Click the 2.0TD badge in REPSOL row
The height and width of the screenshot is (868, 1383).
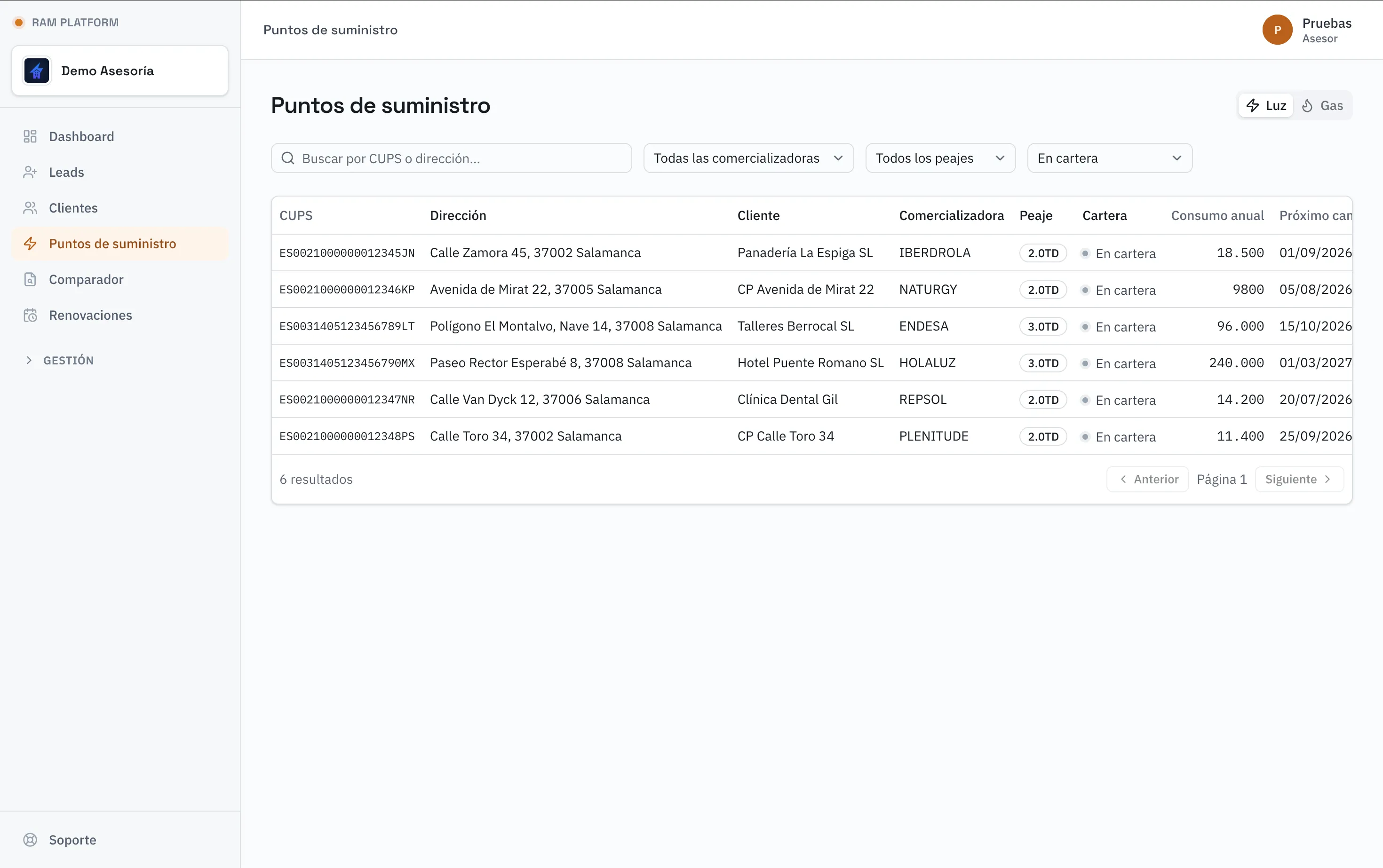pos(1043,400)
